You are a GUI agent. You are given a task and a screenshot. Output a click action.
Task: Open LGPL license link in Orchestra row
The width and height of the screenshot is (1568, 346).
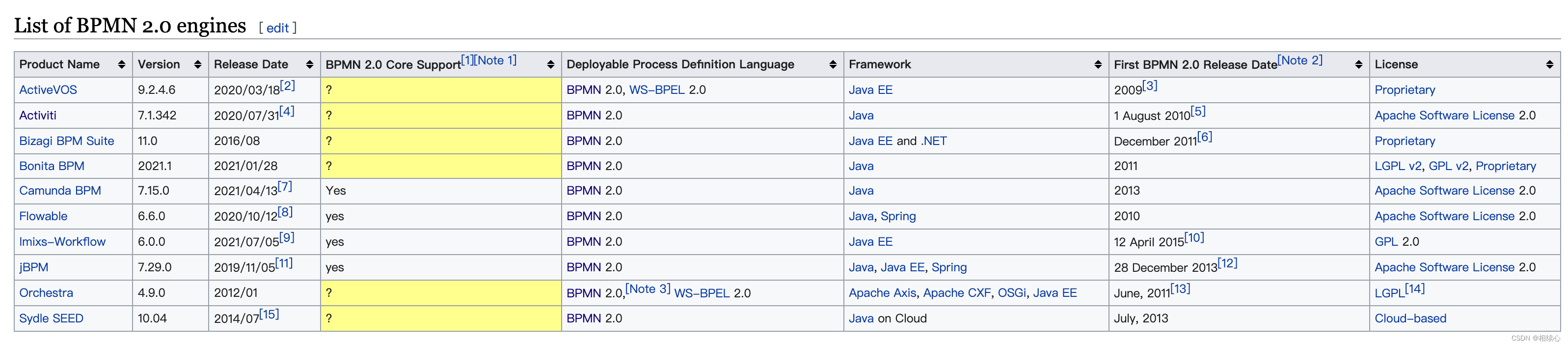1389,293
